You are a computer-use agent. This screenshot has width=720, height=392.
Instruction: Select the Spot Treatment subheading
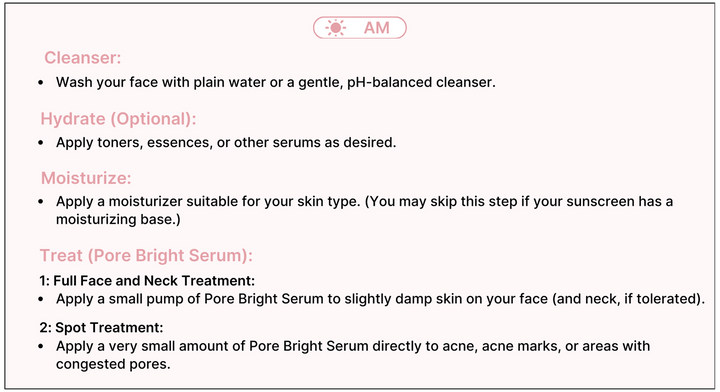101,327
